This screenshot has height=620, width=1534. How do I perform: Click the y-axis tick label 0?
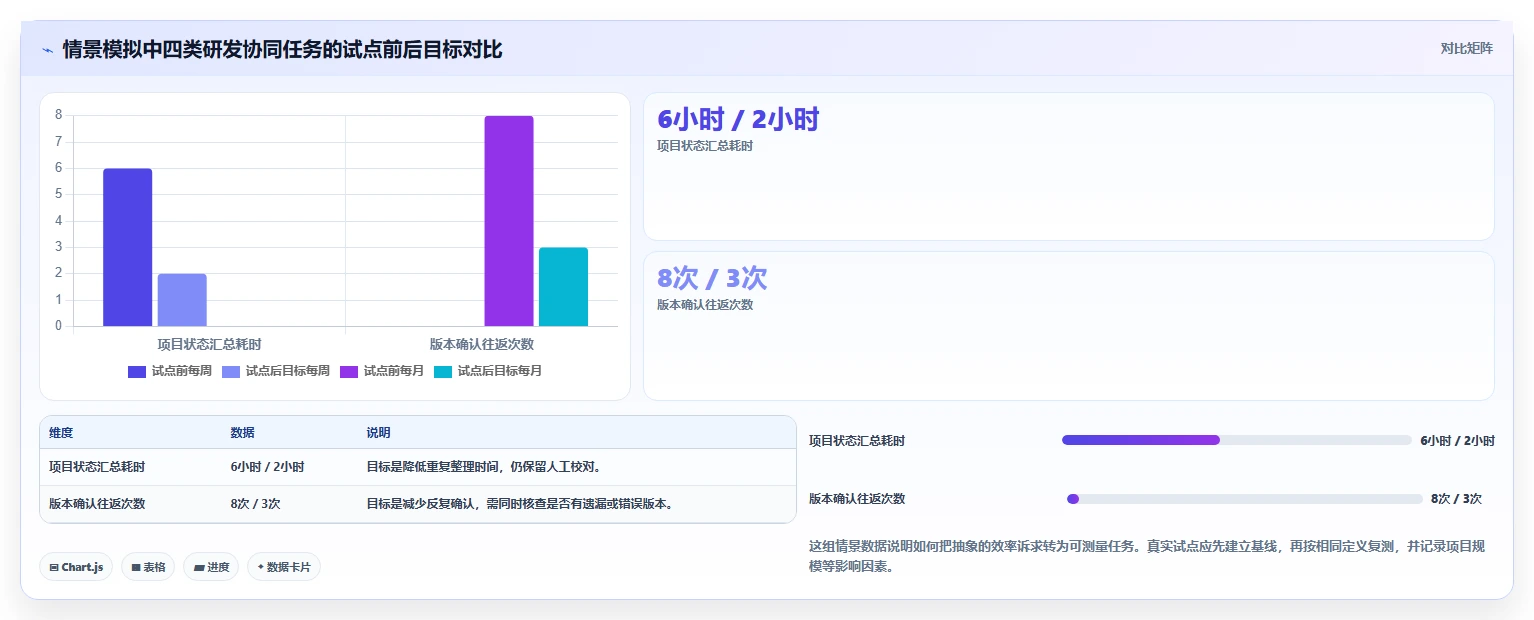click(58, 326)
